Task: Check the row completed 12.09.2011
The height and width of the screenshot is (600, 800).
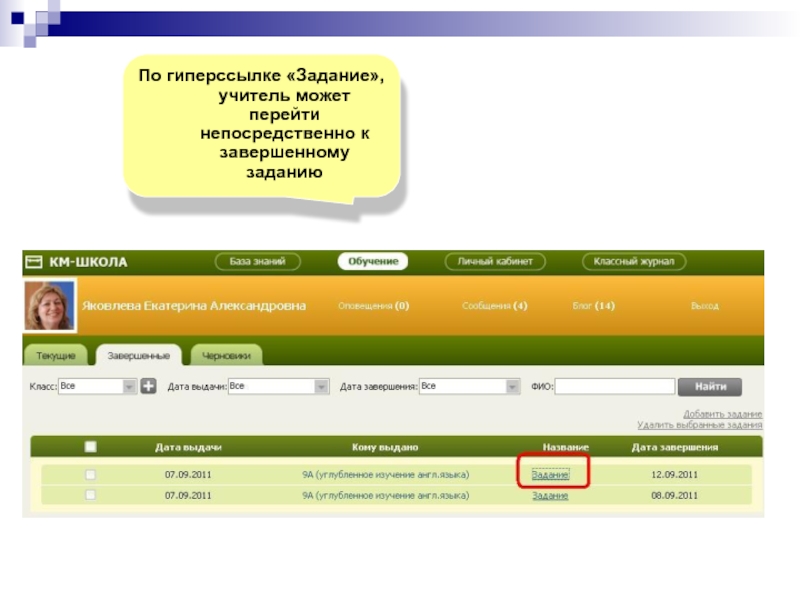Action: click(90, 474)
